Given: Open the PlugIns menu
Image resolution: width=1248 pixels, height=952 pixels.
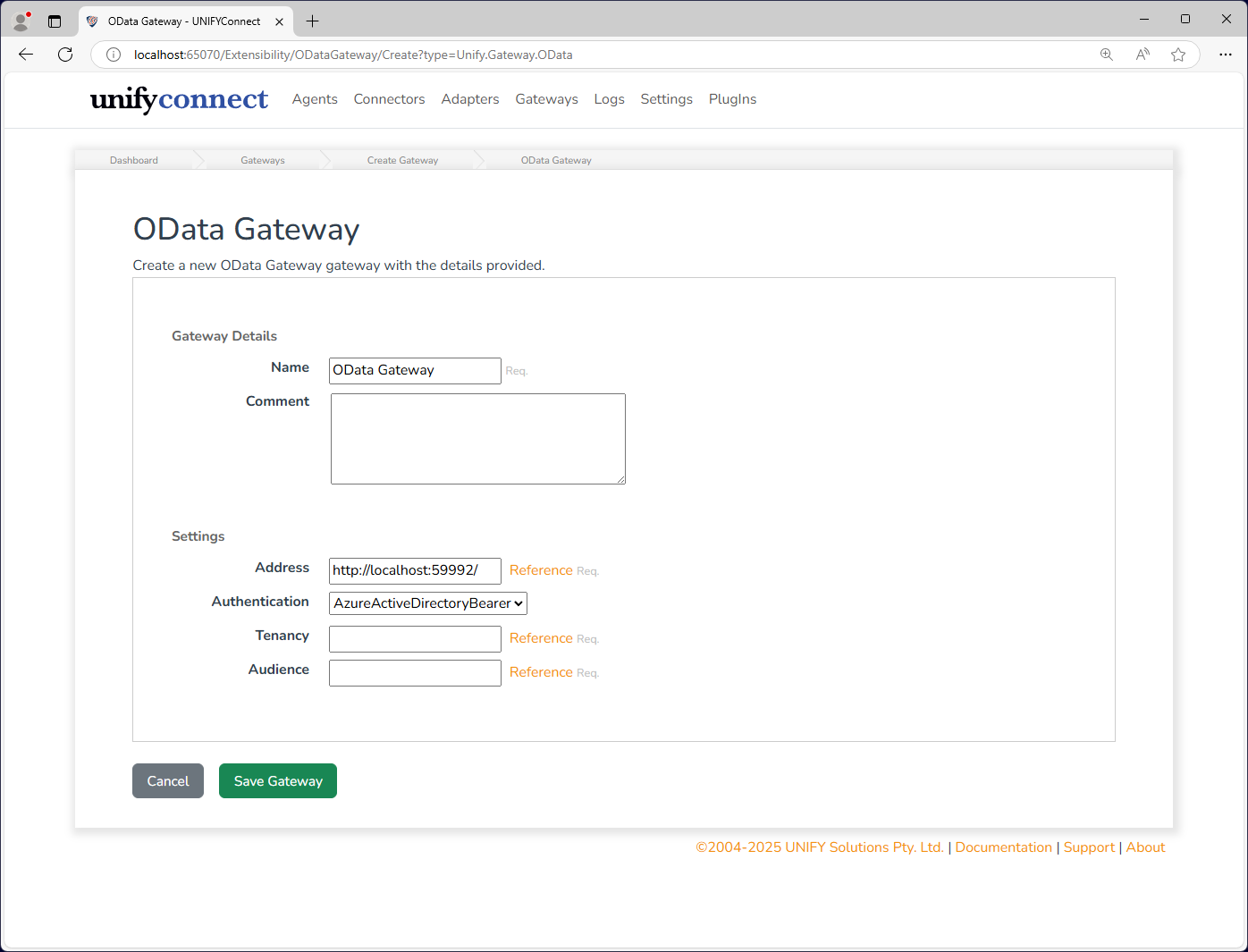Looking at the screenshot, I should [x=732, y=99].
